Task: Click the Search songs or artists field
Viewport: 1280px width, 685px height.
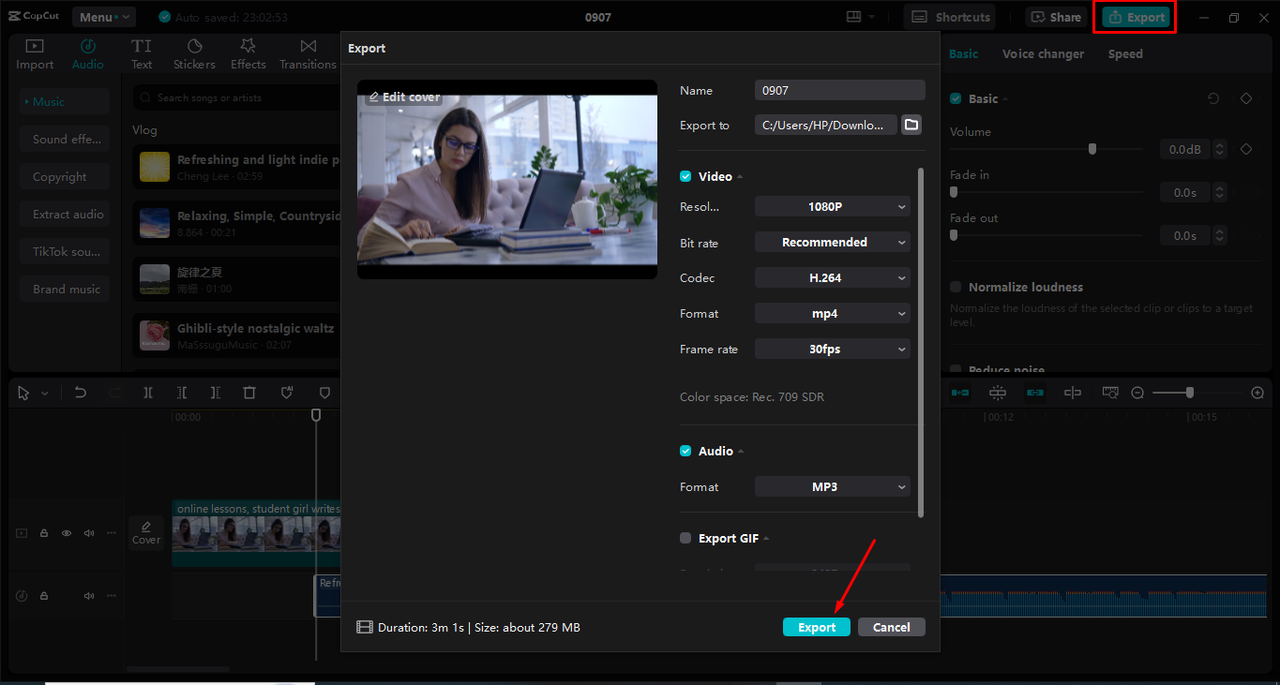Action: (236, 98)
